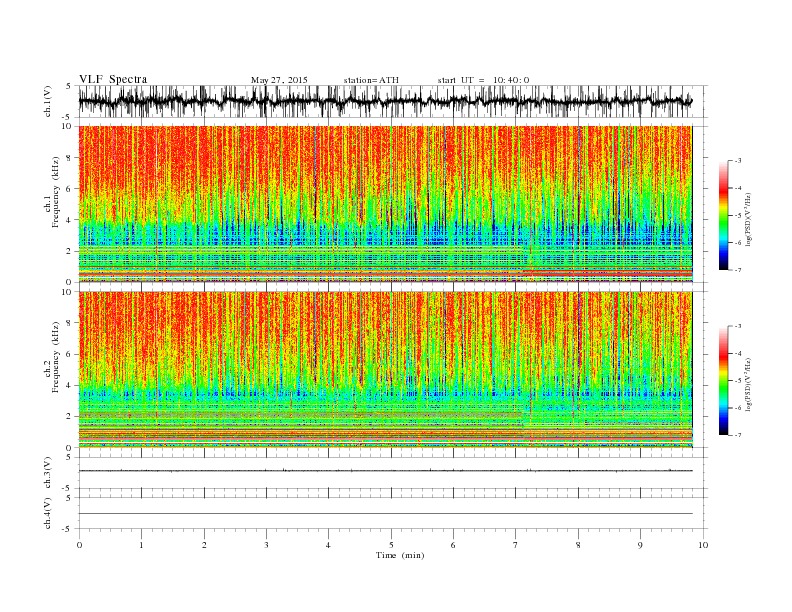Click the time axis tick label "8"
This screenshot has height=612, width=792.
pyautogui.click(x=578, y=545)
